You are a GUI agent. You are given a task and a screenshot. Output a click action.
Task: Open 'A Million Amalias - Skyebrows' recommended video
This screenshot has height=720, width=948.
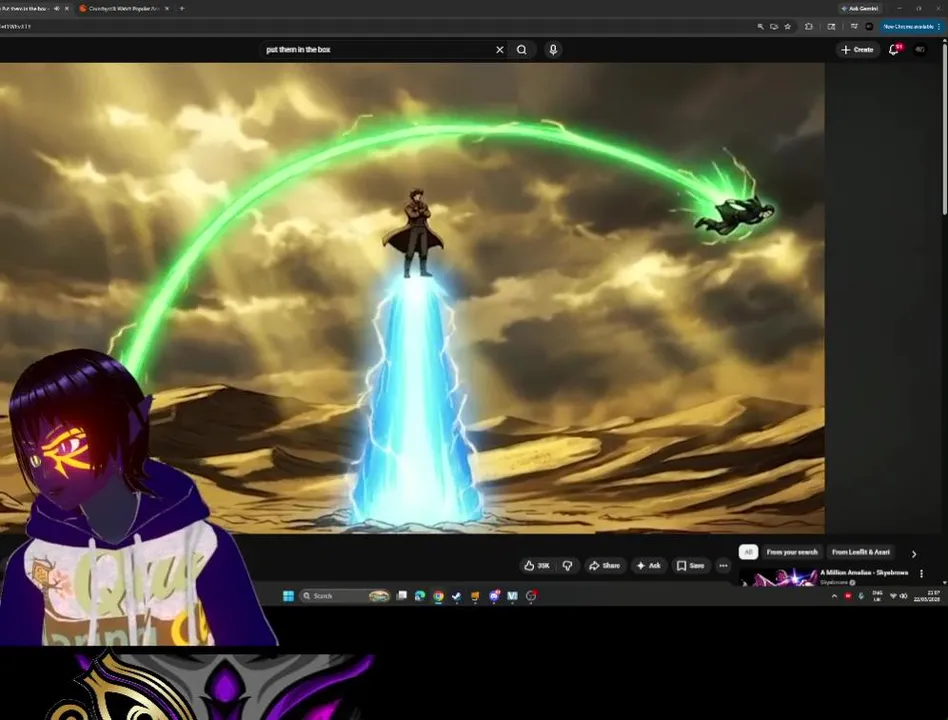coord(864,572)
